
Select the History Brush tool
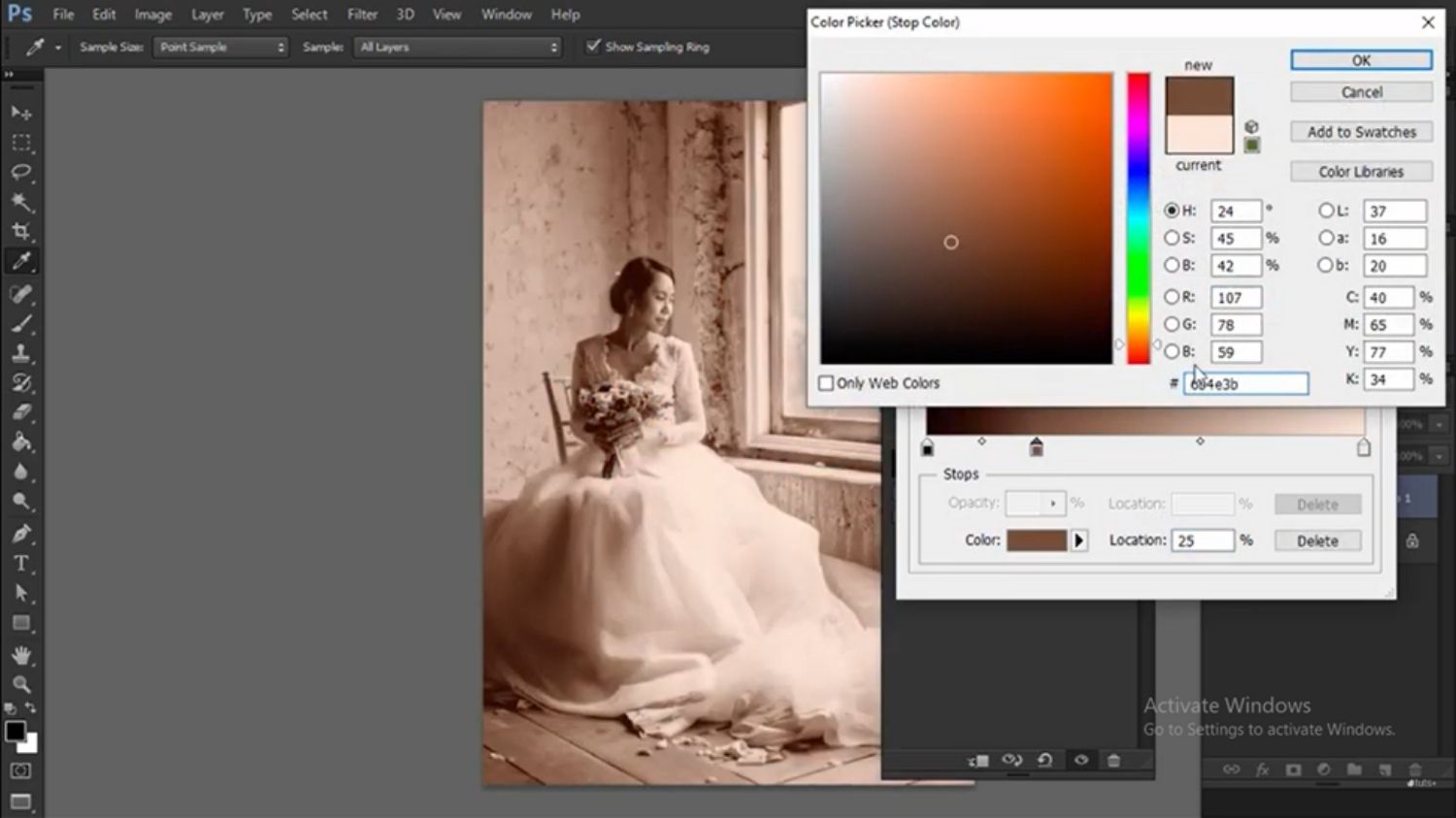click(21, 382)
